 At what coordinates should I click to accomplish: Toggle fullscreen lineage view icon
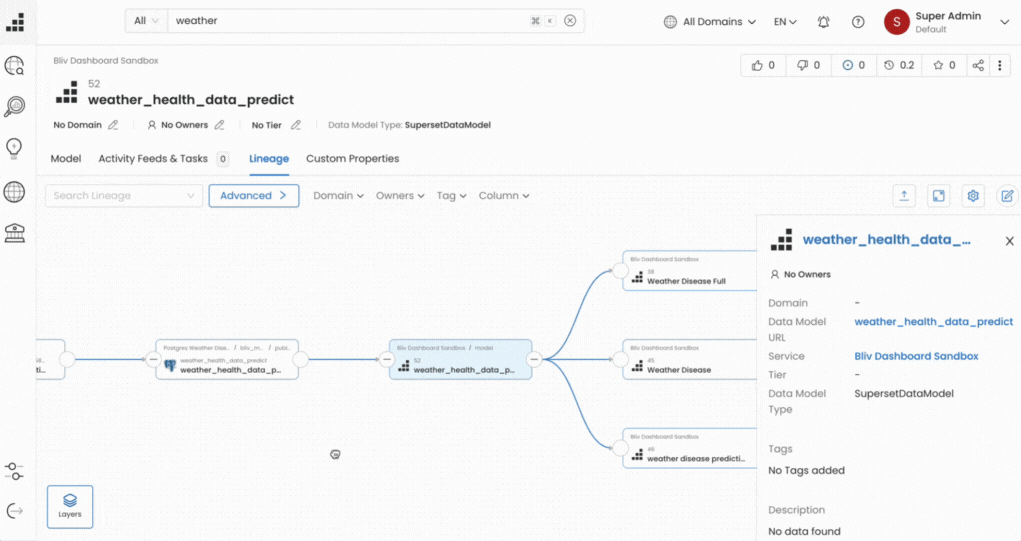(938, 196)
